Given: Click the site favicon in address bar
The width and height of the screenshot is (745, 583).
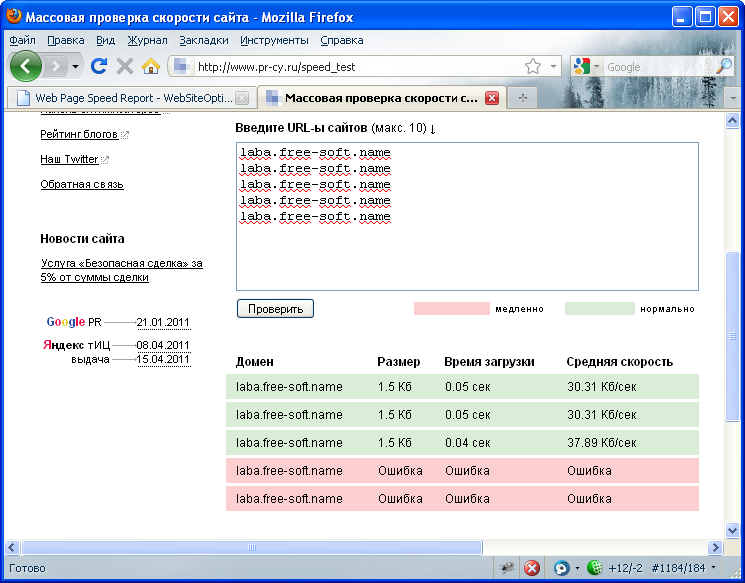Looking at the screenshot, I should click(181, 67).
